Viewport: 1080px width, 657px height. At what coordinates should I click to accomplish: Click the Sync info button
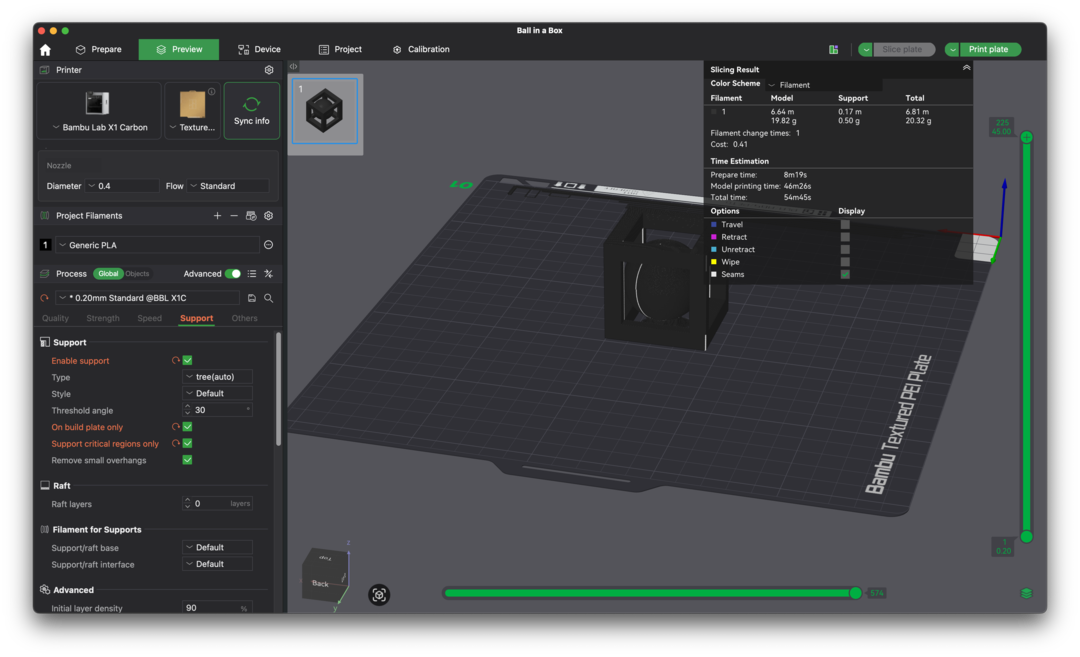(251, 111)
